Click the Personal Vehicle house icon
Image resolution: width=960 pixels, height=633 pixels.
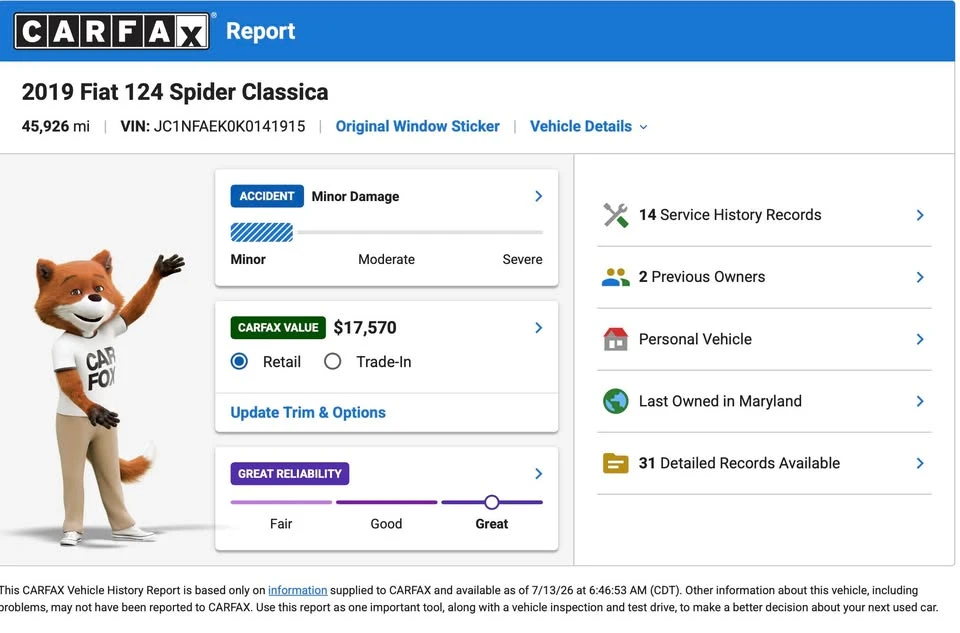[615, 339]
